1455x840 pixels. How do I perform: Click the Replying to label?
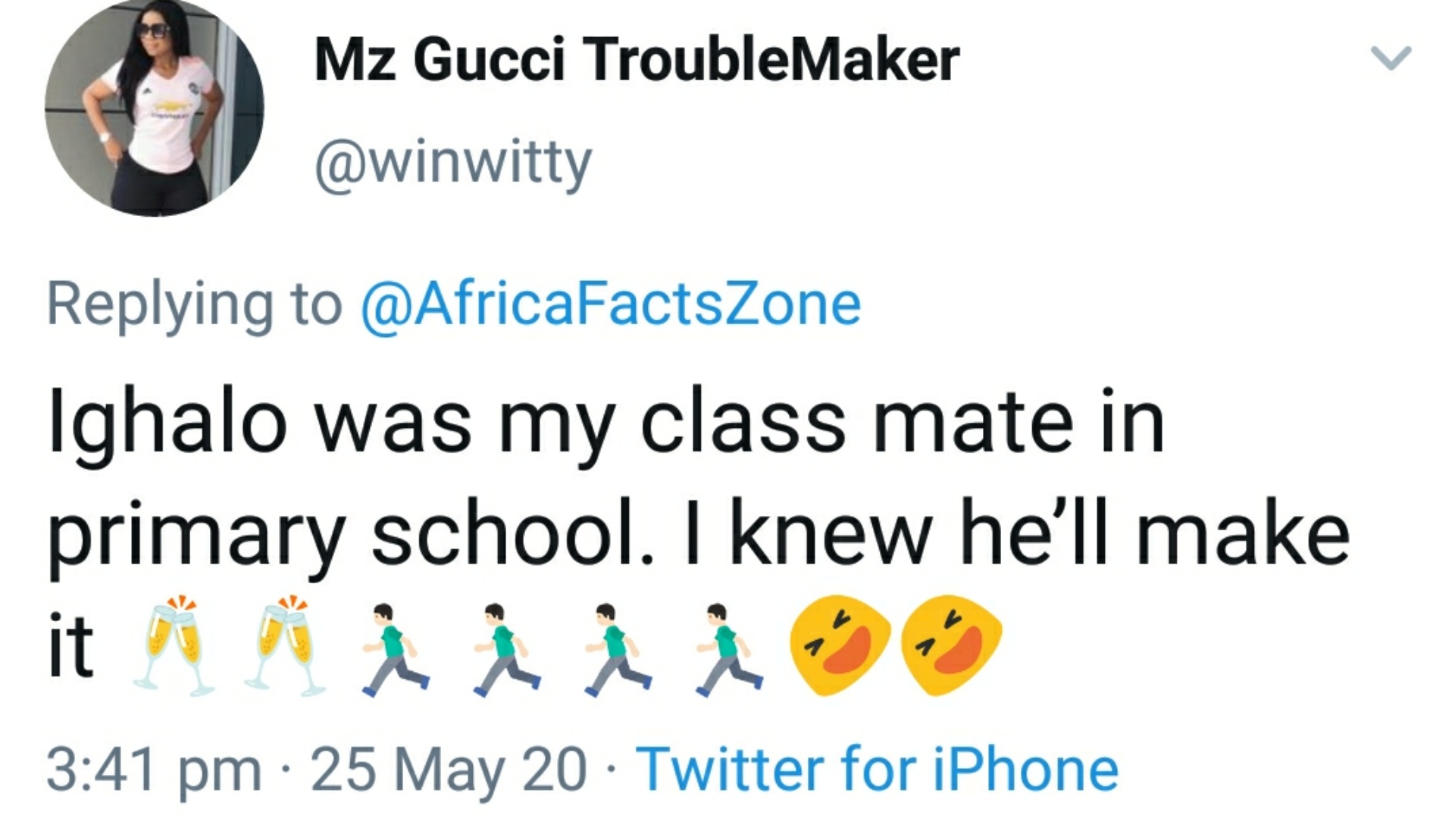point(194,304)
